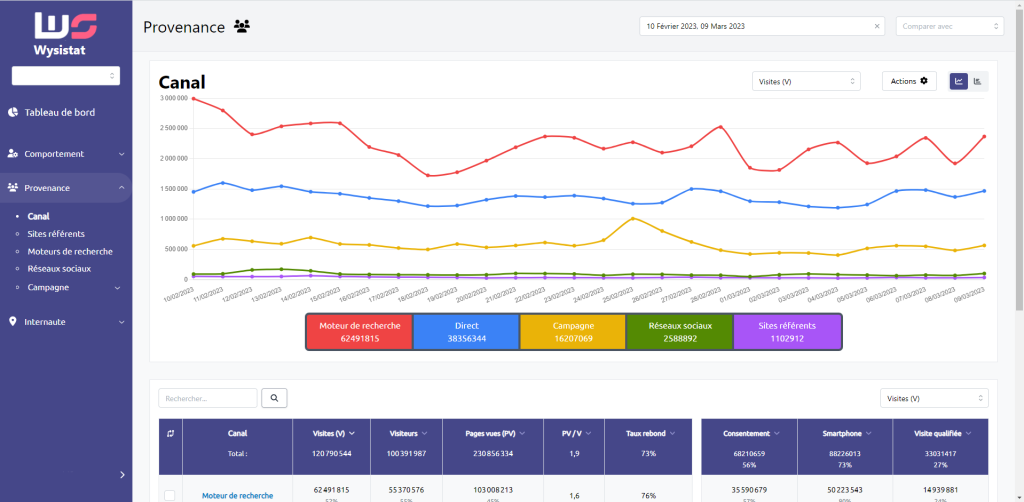The height and width of the screenshot is (502, 1024).
Task: Switch to bar chart view
Action: (977, 81)
